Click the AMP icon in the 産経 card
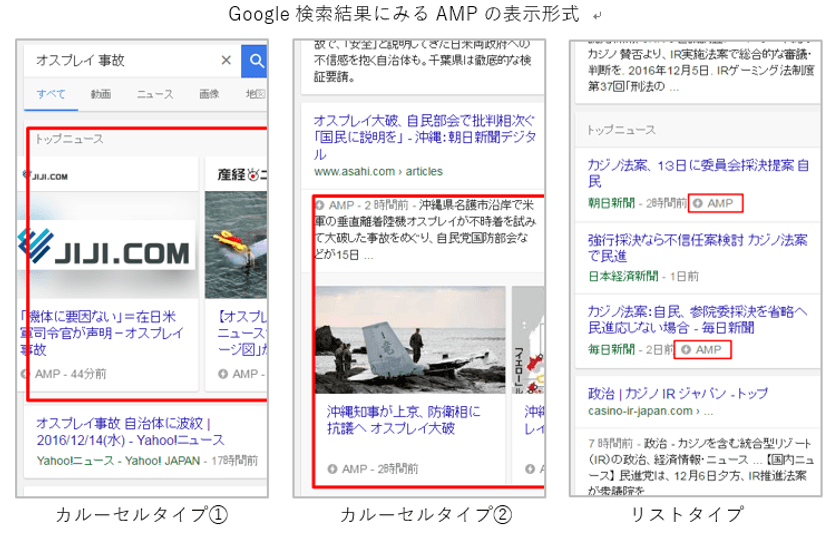840x534 pixels. coord(223,374)
